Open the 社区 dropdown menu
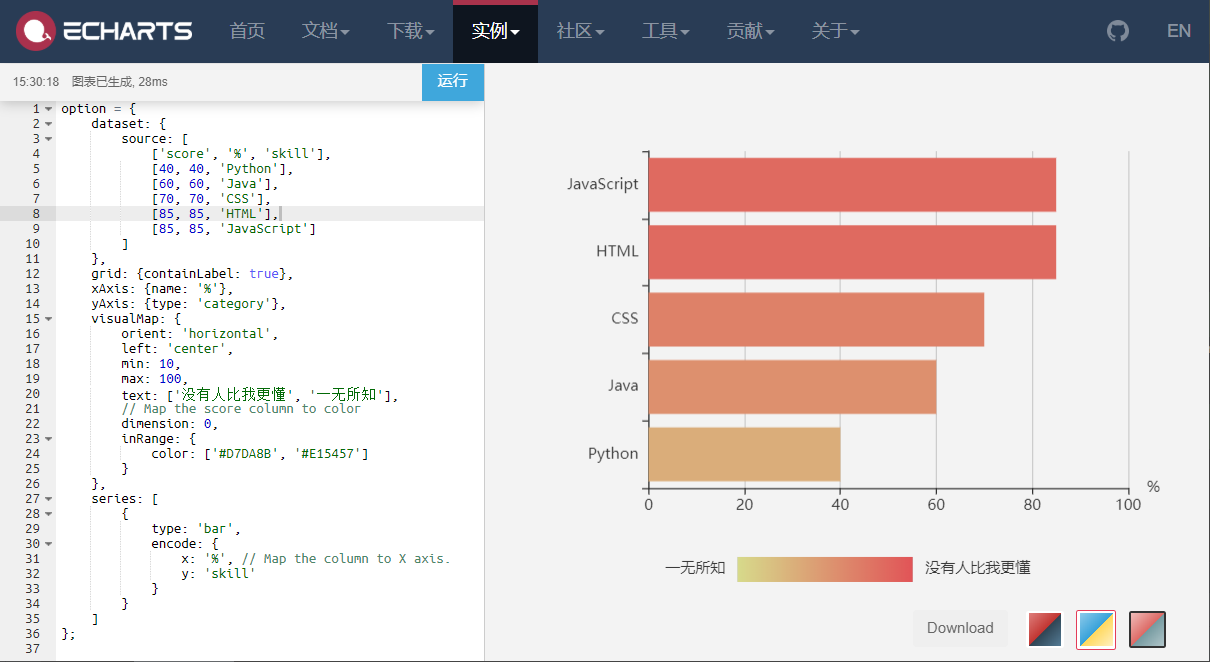 pos(579,30)
